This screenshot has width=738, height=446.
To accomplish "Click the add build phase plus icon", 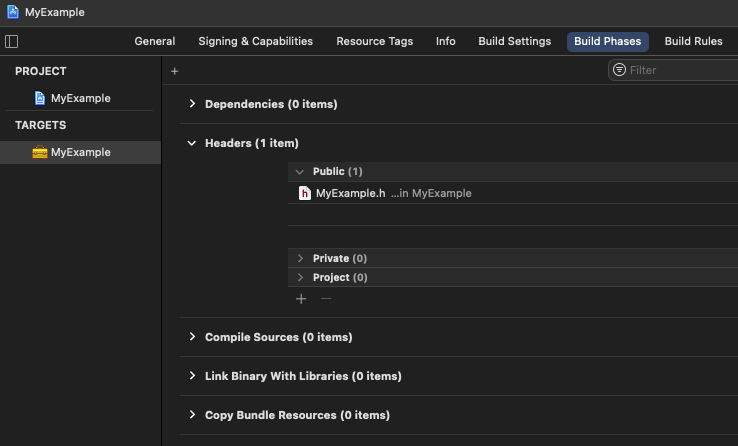I will coord(175,71).
